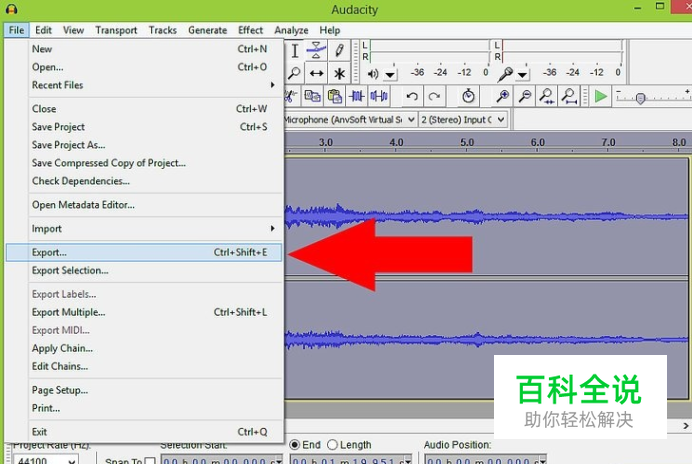Screen dimensions: 692x464
Task: Click the Fit Selection zoom icon
Action: click(547, 96)
